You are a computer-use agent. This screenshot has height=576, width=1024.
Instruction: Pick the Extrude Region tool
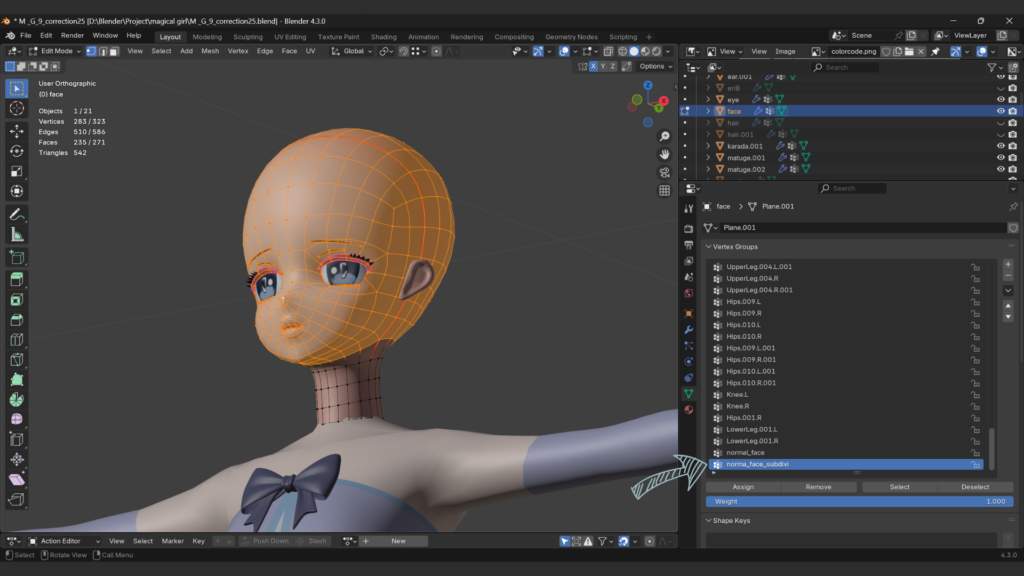point(17,279)
